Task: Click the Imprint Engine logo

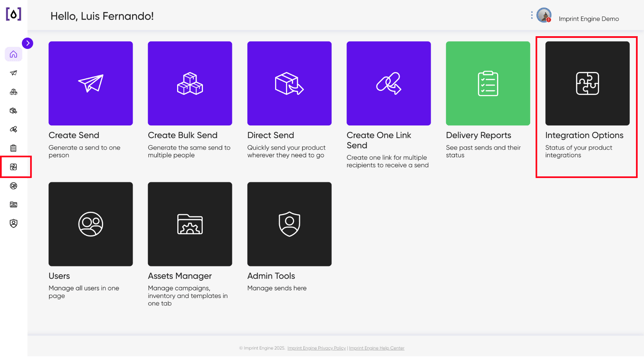Action: [x=14, y=14]
